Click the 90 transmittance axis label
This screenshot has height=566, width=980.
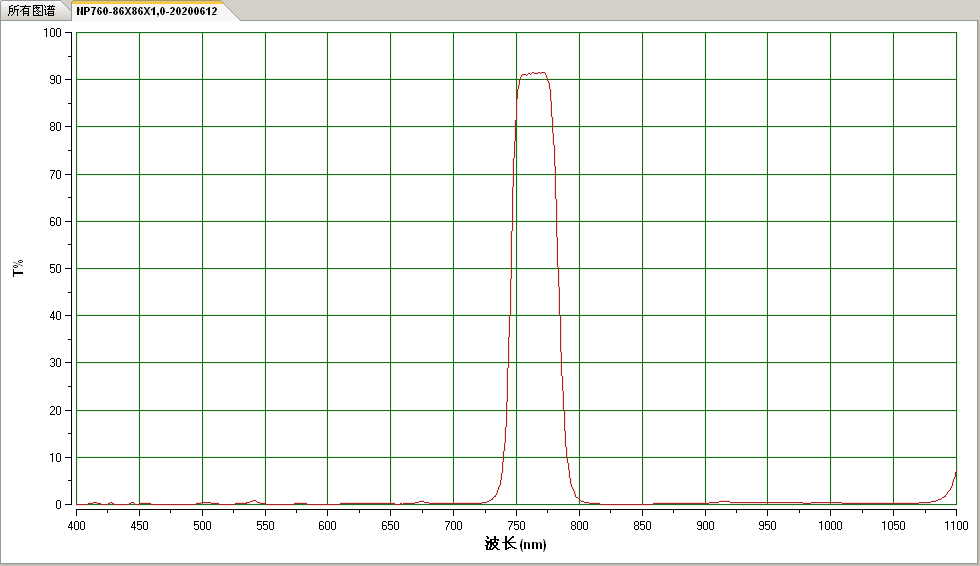pyautogui.click(x=56, y=80)
